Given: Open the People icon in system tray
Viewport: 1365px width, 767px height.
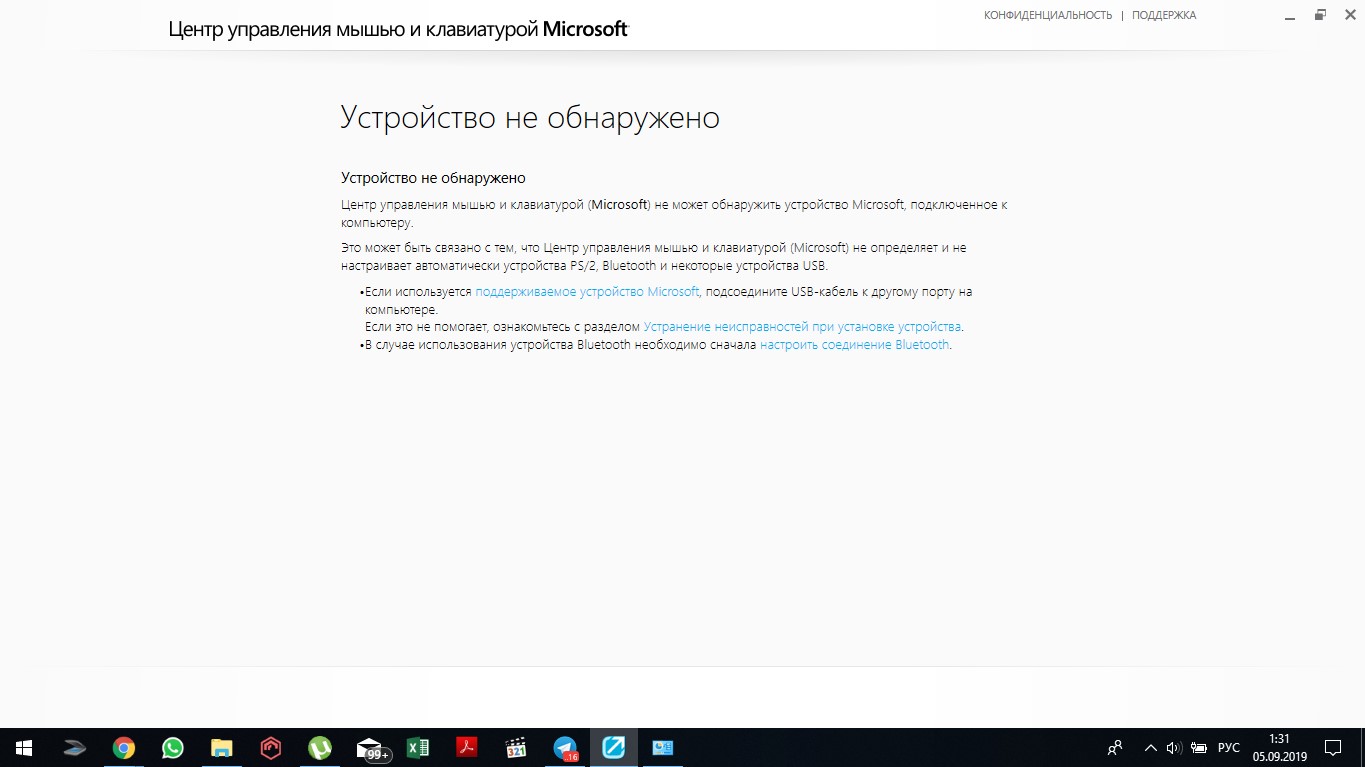Looking at the screenshot, I should [1116, 748].
